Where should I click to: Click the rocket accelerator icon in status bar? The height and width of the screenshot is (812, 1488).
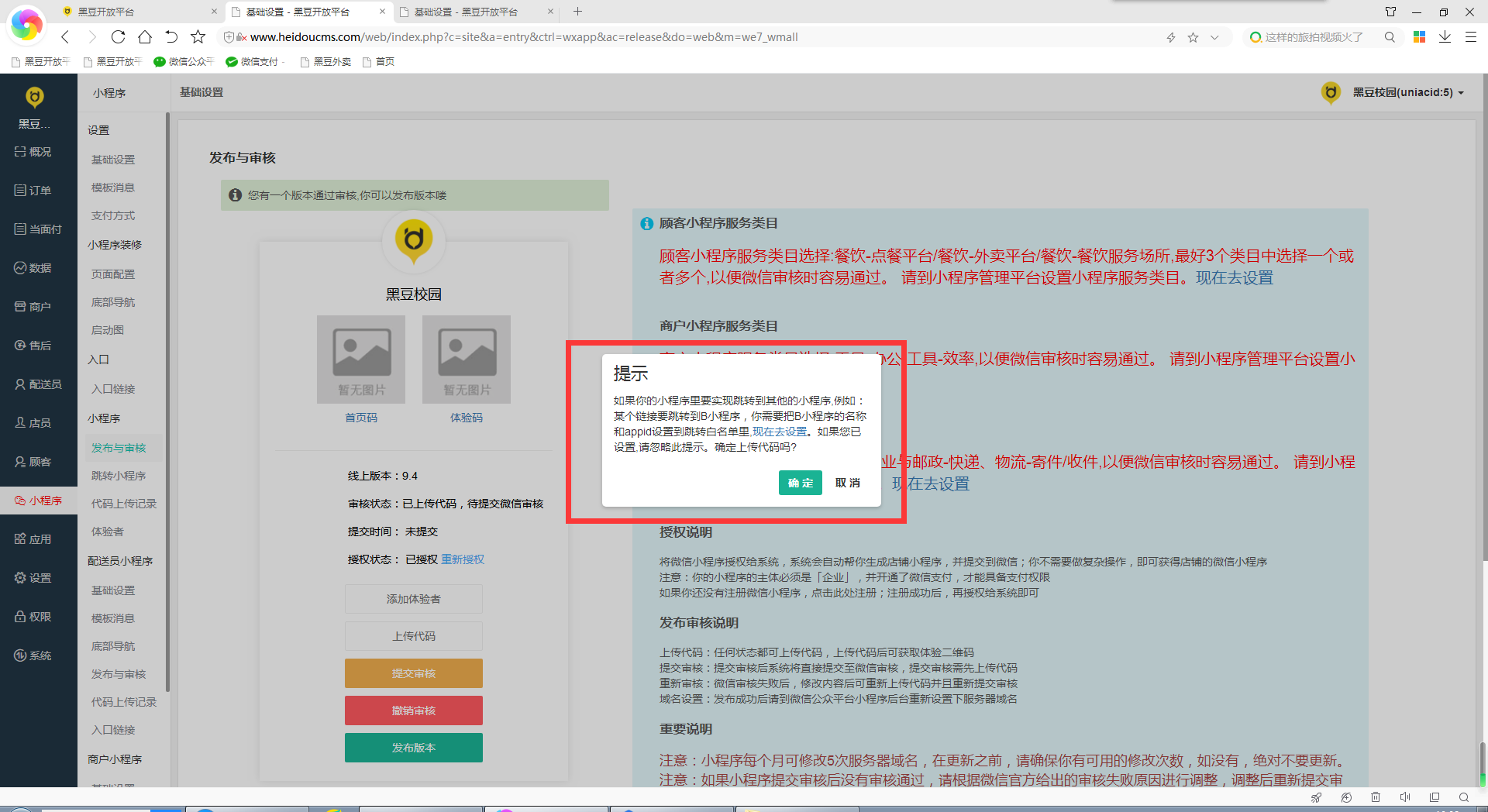[1316, 797]
